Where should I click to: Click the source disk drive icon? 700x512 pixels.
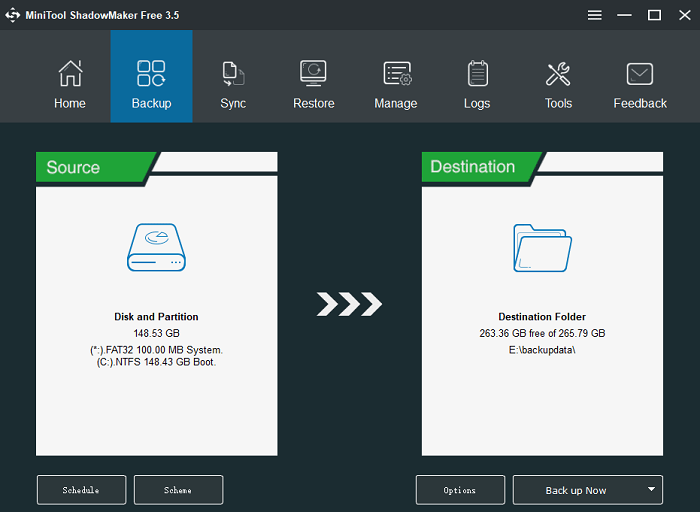tap(157, 248)
